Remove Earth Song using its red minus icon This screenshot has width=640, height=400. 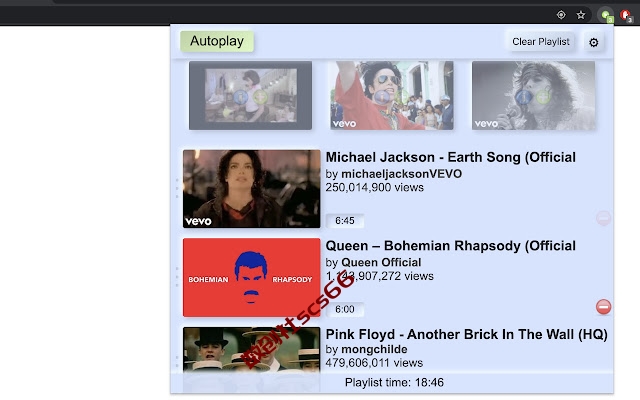click(x=603, y=218)
